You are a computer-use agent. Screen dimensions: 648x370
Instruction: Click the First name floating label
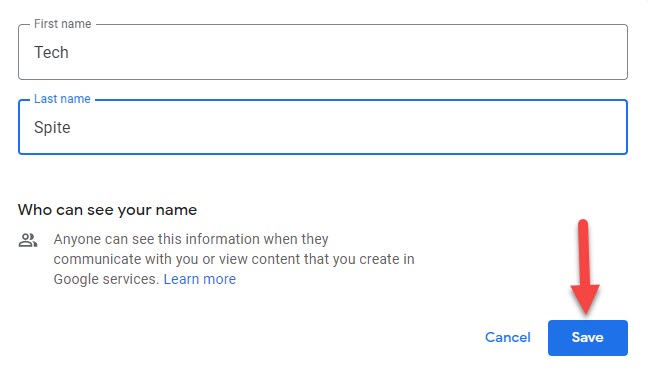[62, 24]
